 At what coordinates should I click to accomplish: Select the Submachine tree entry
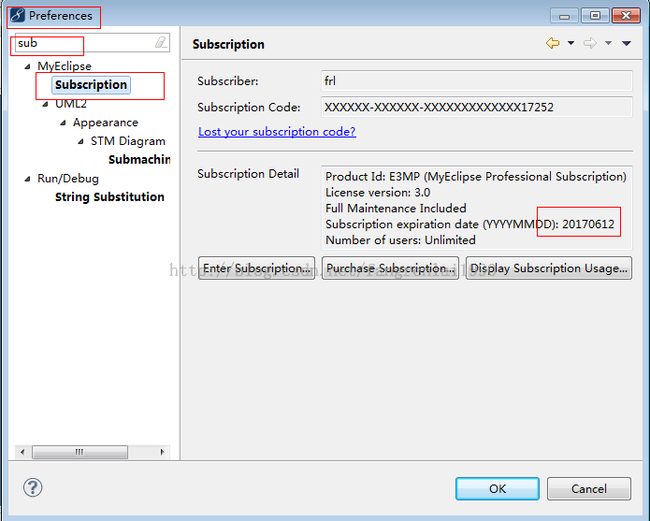[x=139, y=160]
